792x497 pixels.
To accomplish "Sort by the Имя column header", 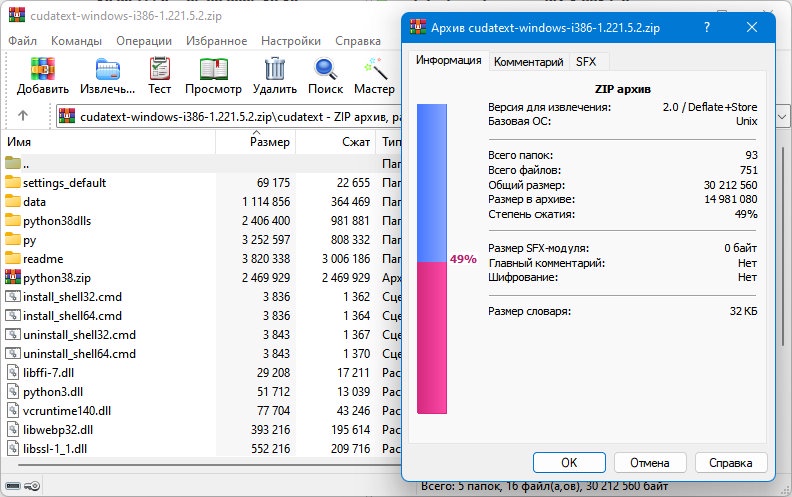I will (109, 142).
